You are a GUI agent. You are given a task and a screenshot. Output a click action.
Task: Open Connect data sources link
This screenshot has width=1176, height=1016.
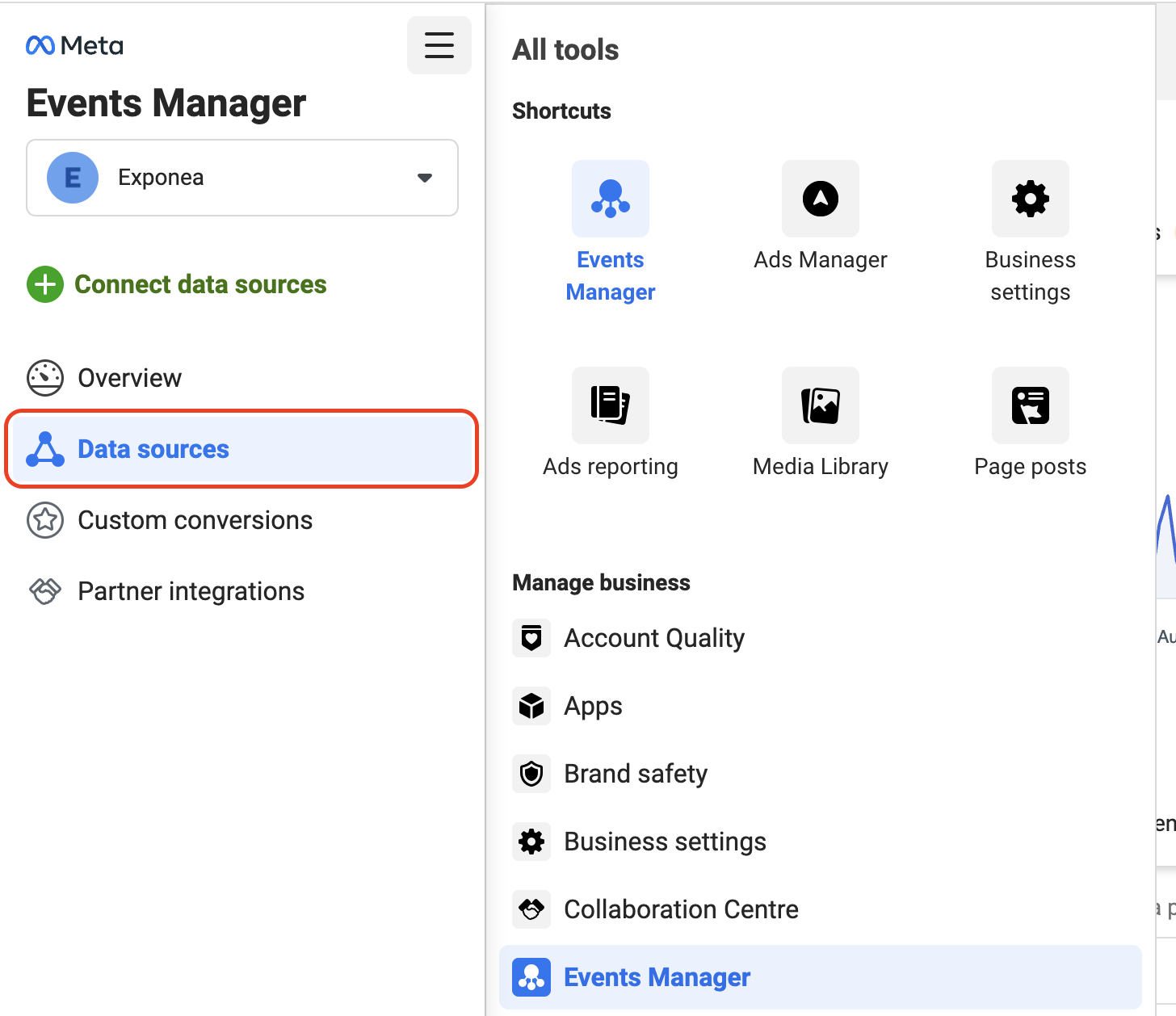coord(200,284)
